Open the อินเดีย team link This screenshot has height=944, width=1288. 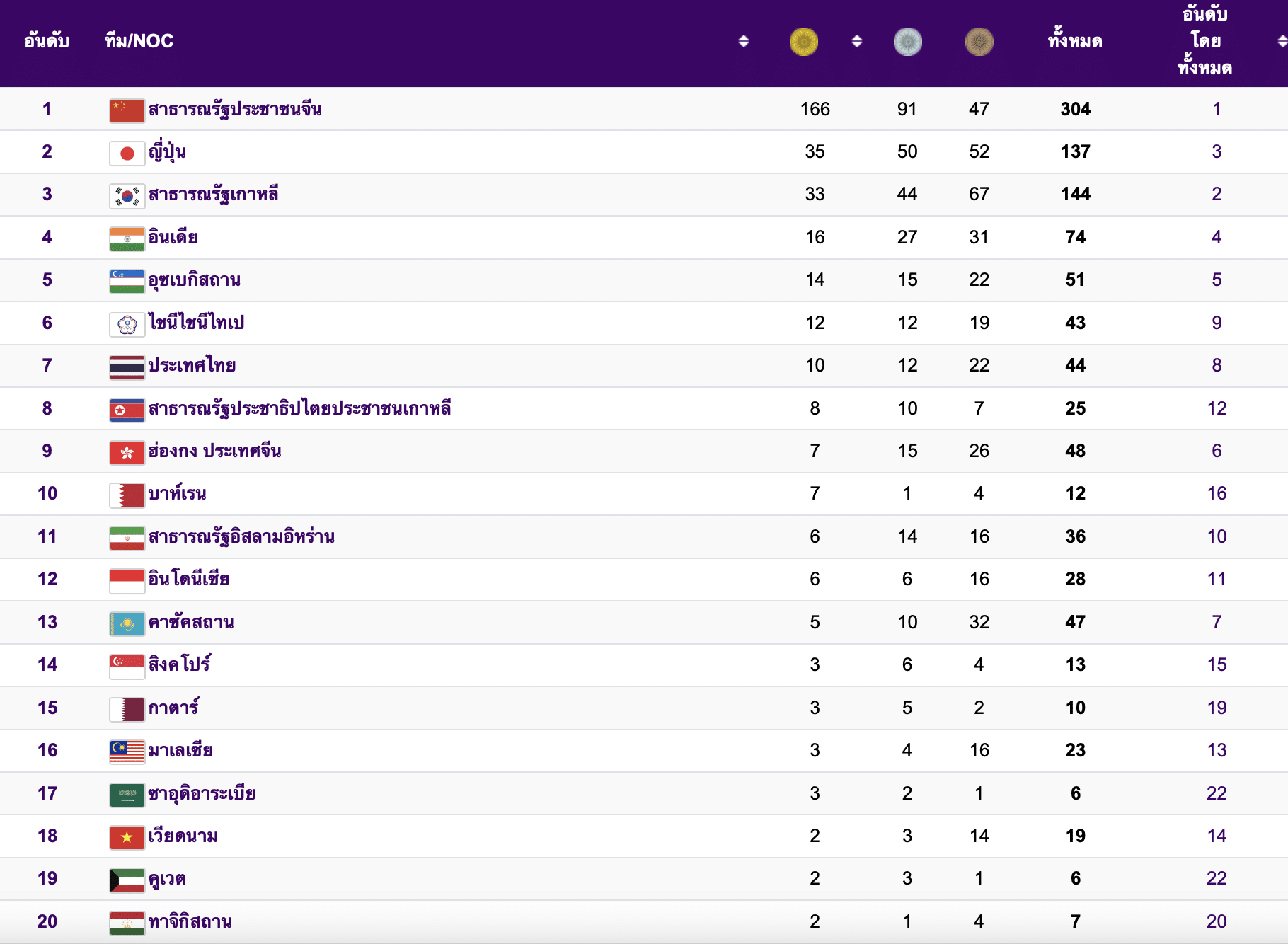(x=173, y=237)
